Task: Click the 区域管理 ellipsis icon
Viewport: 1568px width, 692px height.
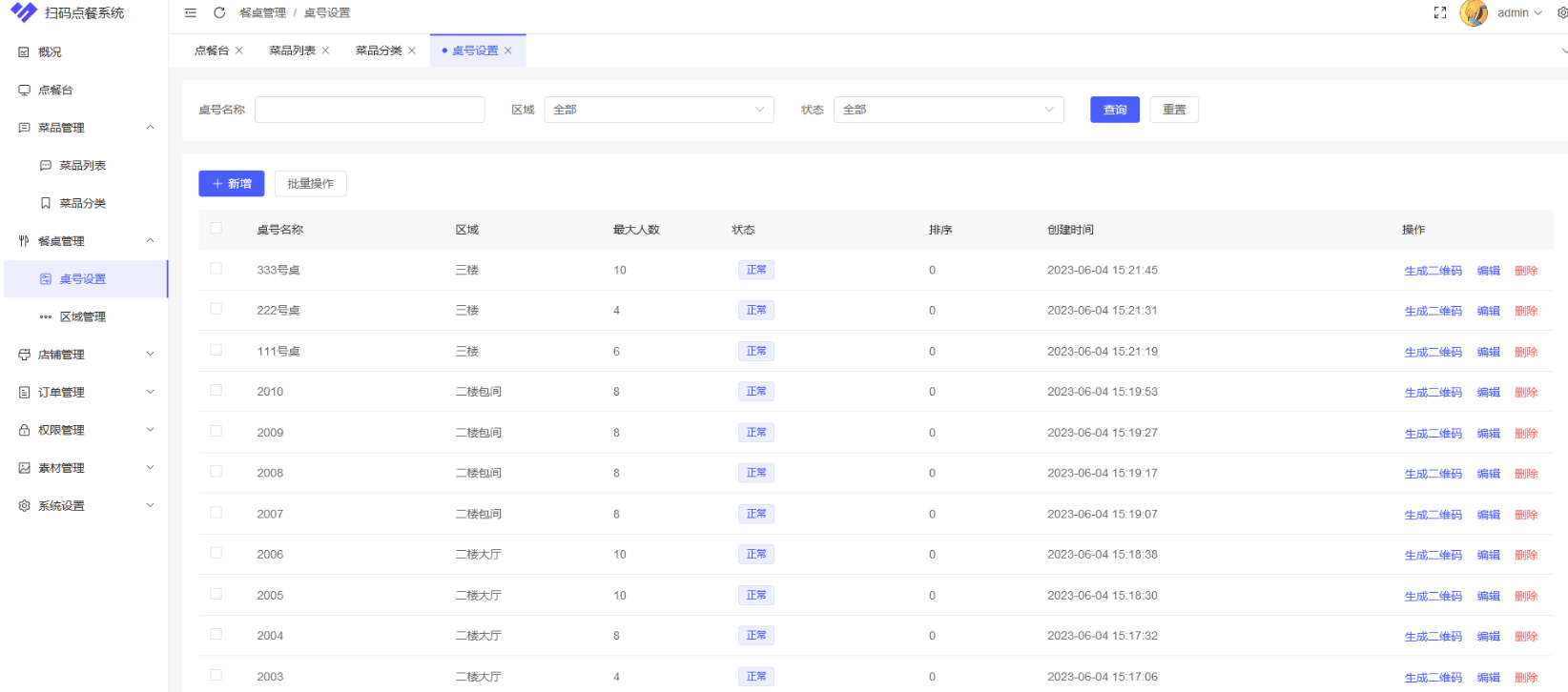Action: click(45, 316)
